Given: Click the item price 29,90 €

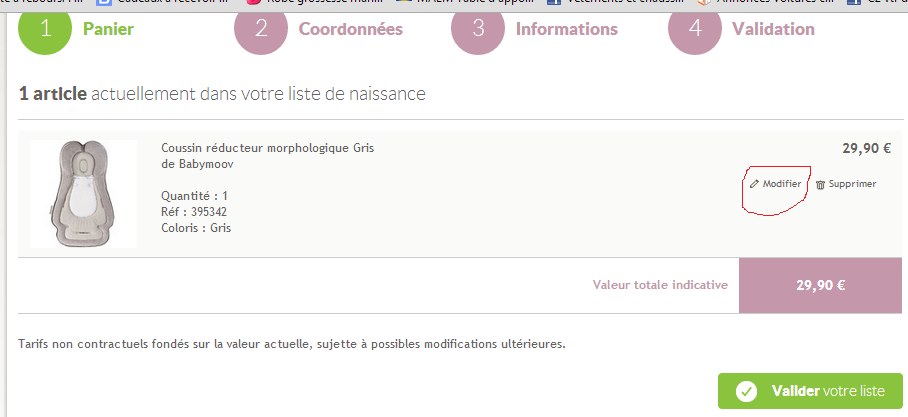Looking at the screenshot, I should click(x=866, y=148).
